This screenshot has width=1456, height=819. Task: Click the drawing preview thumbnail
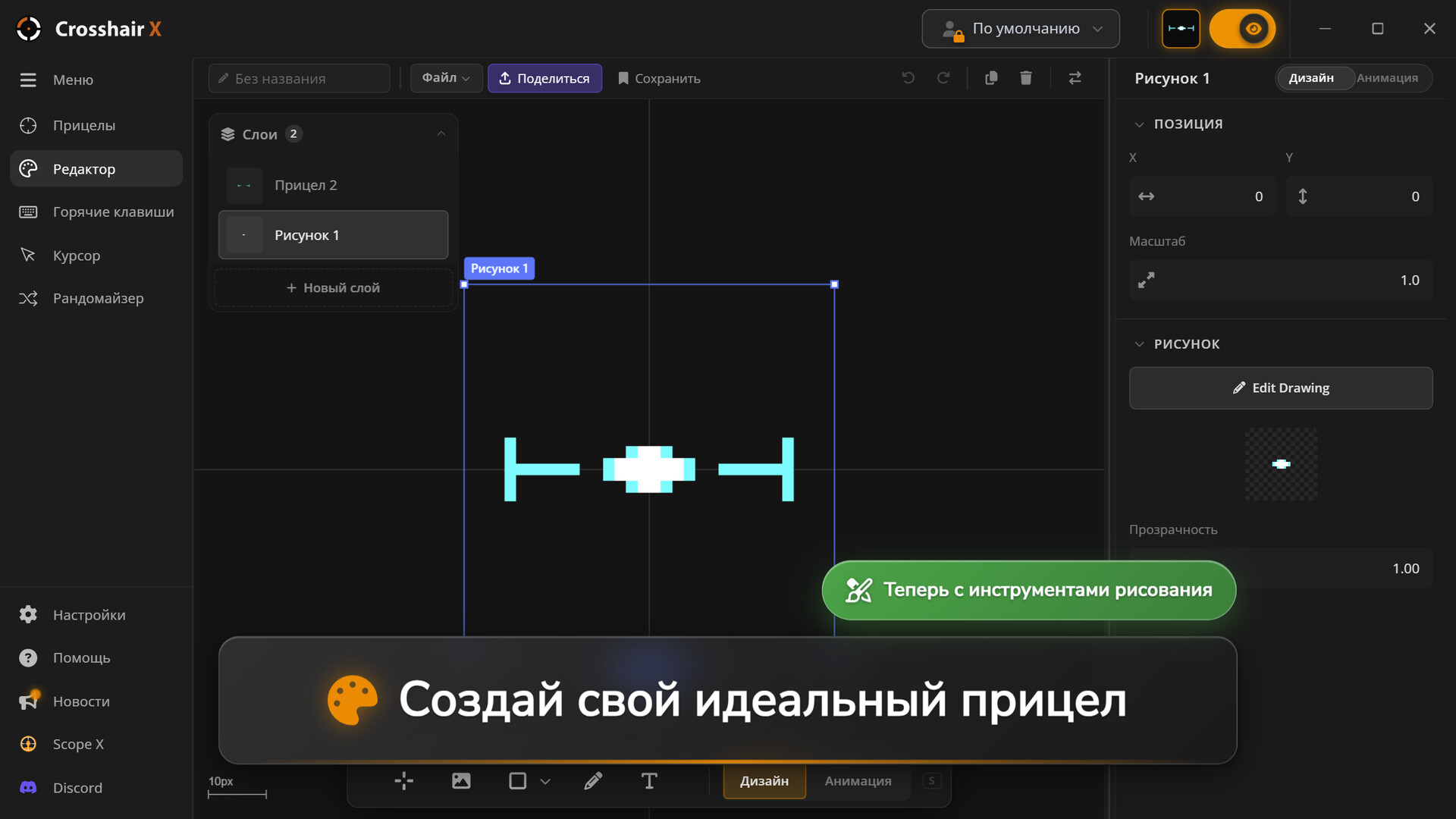(1281, 464)
